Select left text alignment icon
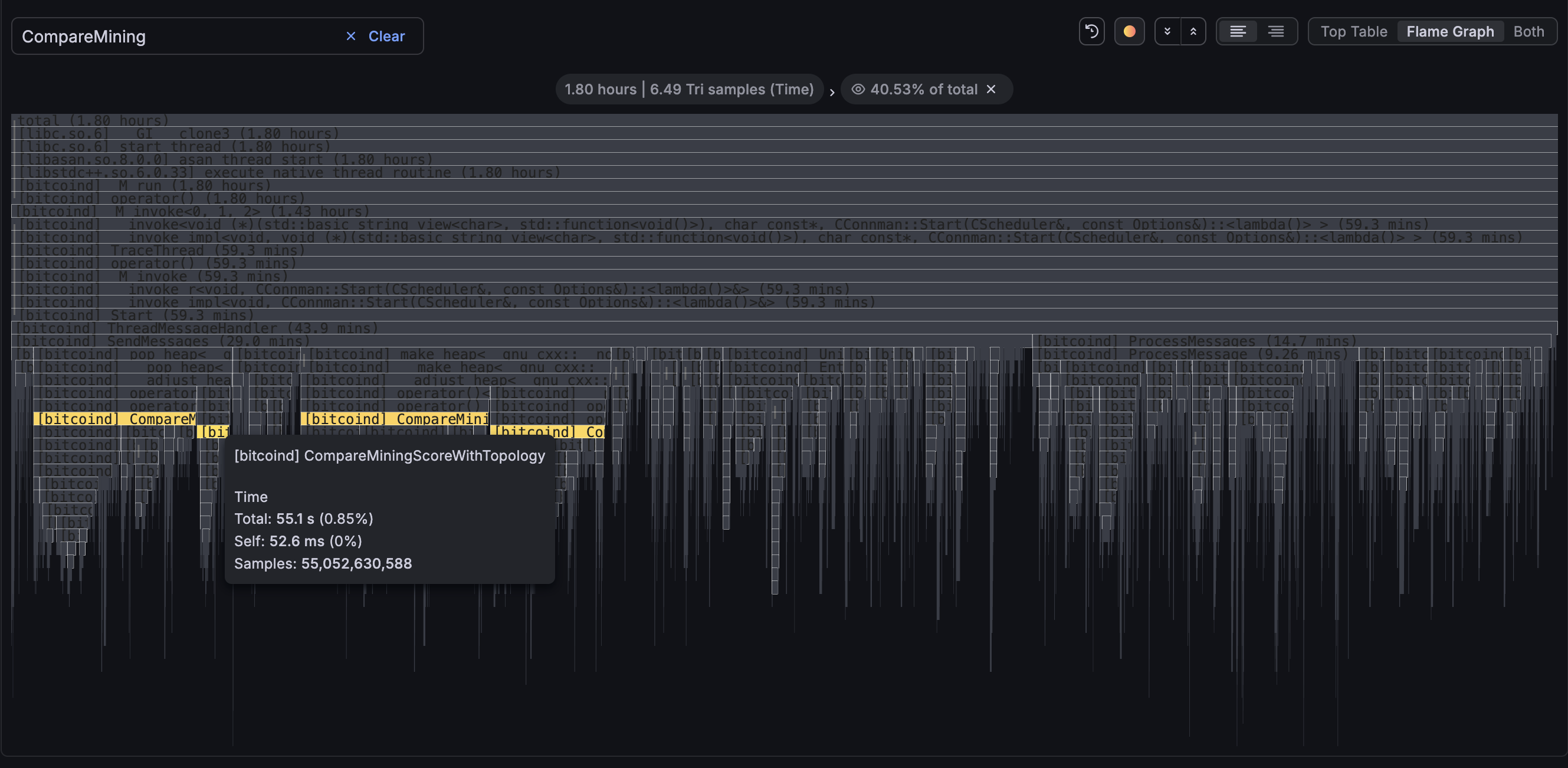Viewport: 1568px width, 768px height. 1238,32
